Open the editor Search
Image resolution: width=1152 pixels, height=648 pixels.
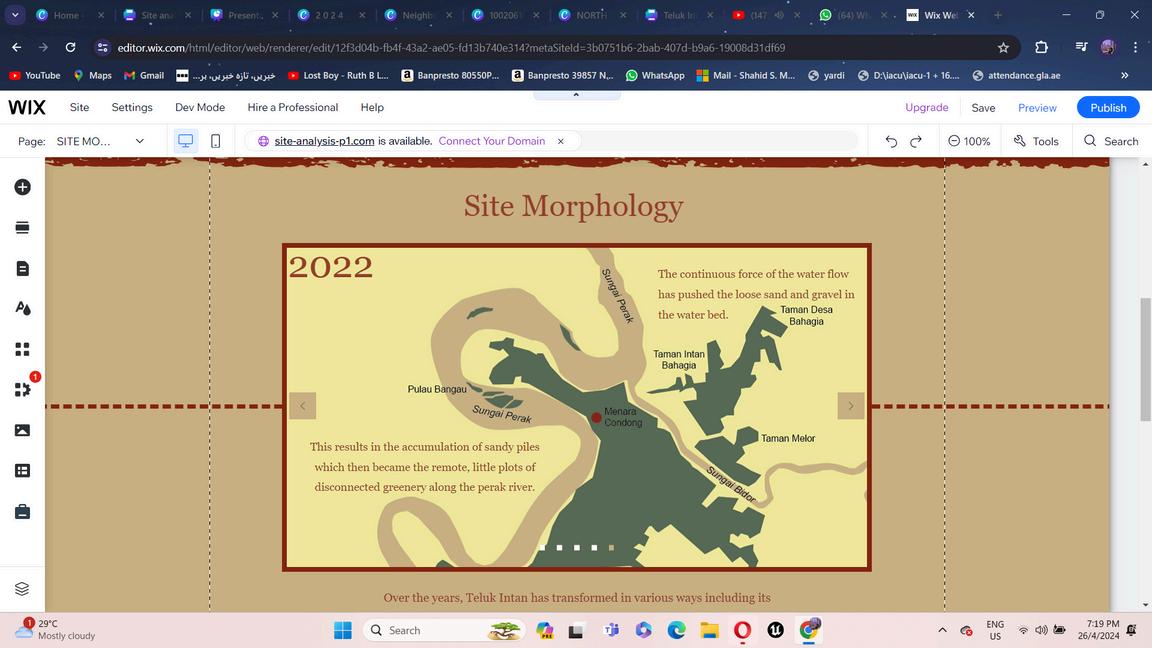click(1111, 141)
